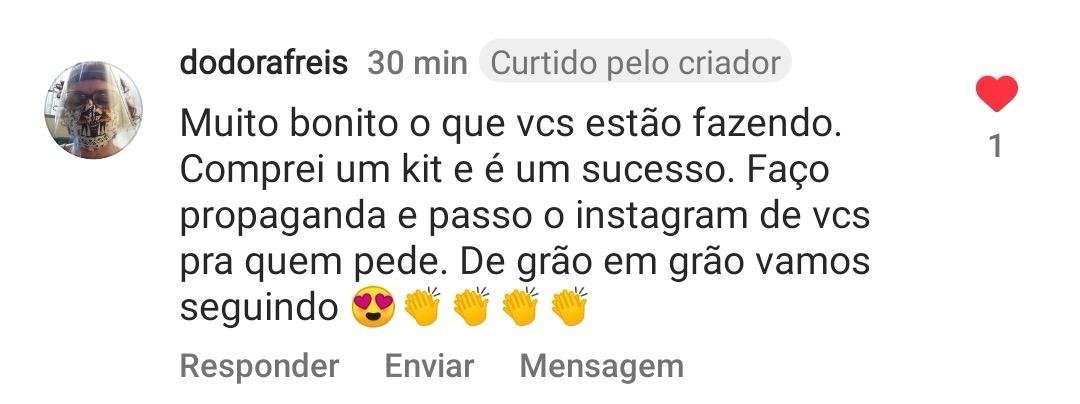Tap the Curtido pelo criador badge
The image size is (1080, 404).
635,63
